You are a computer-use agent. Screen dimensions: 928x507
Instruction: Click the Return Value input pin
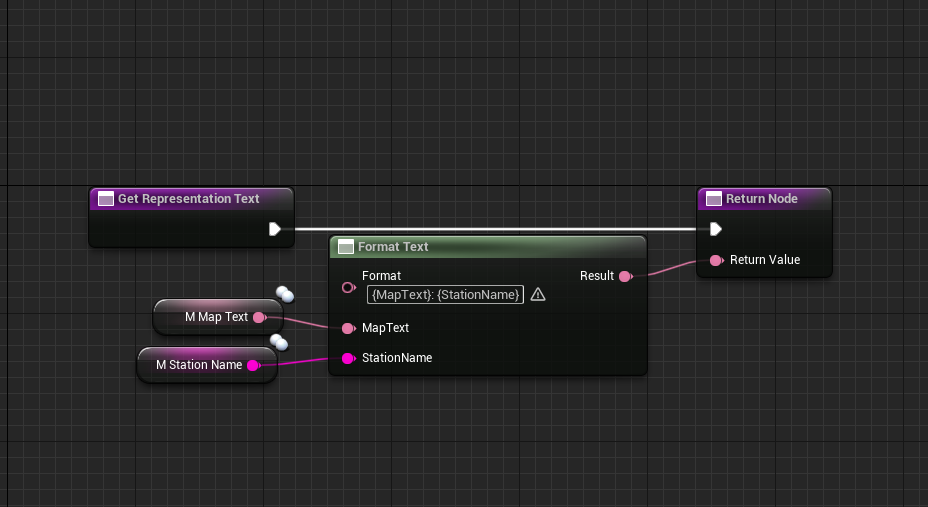pos(717,260)
